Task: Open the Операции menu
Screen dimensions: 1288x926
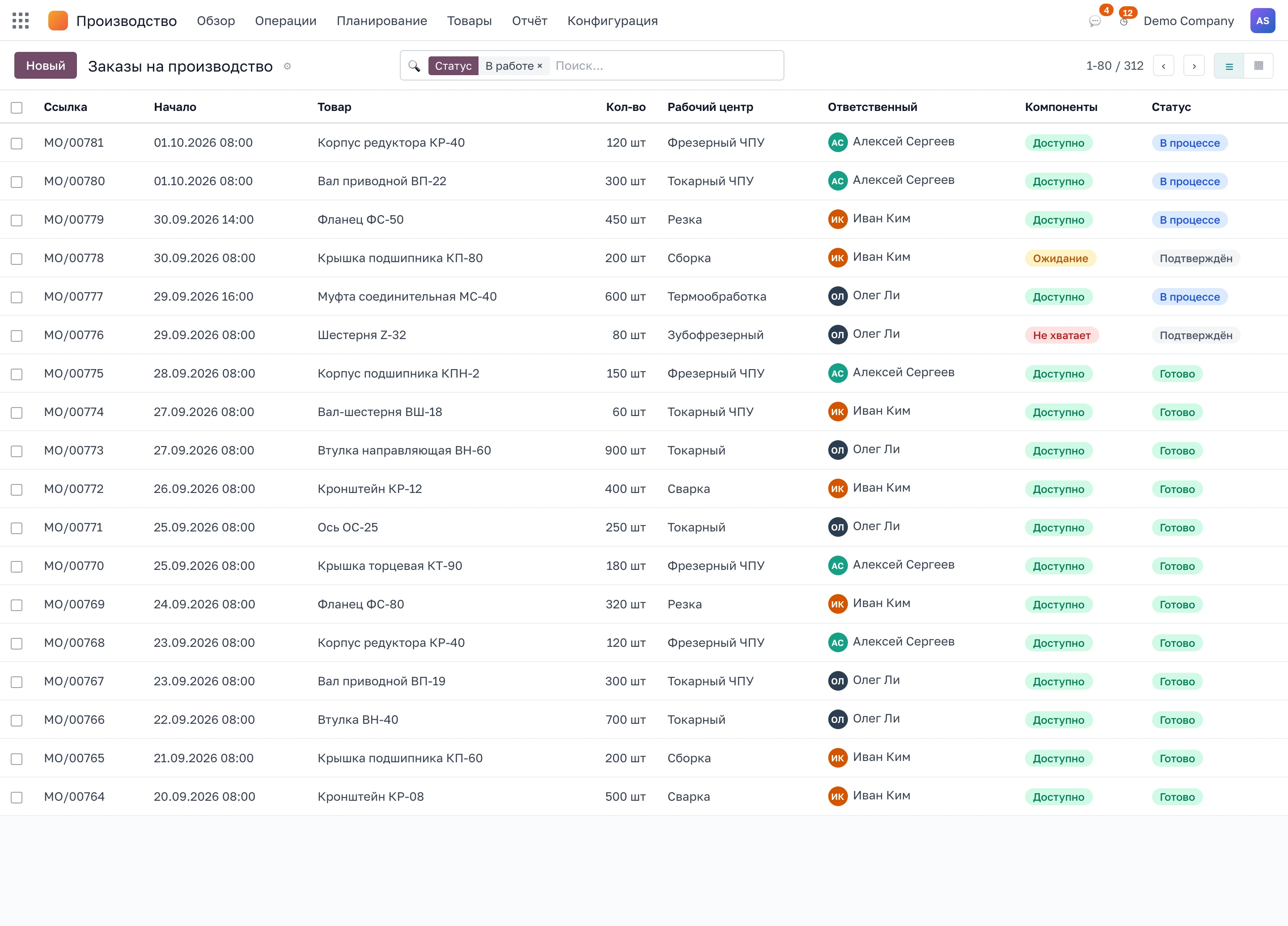Action: (286, 21)
